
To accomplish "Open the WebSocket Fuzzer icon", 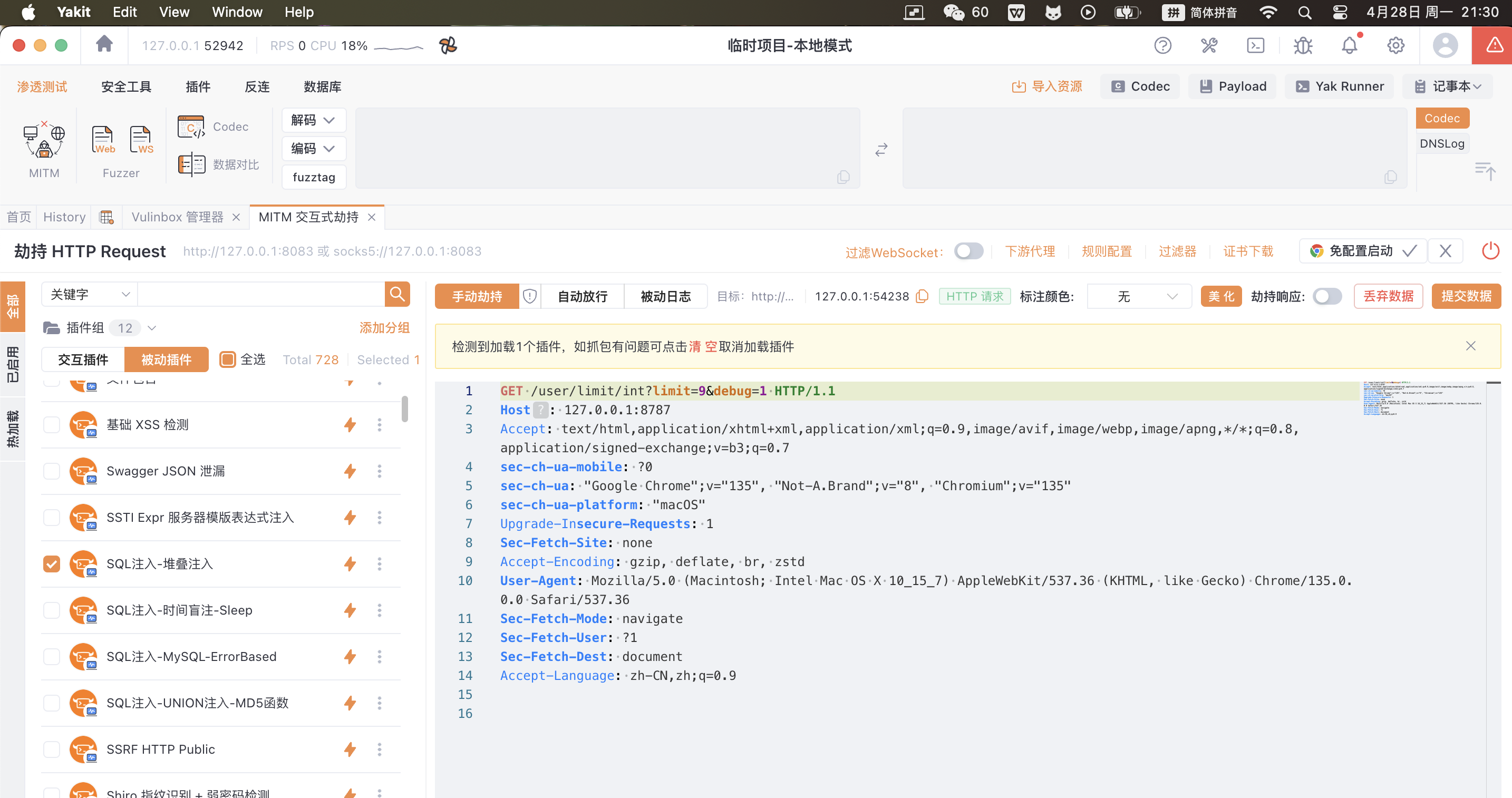I will pos(141,140).
